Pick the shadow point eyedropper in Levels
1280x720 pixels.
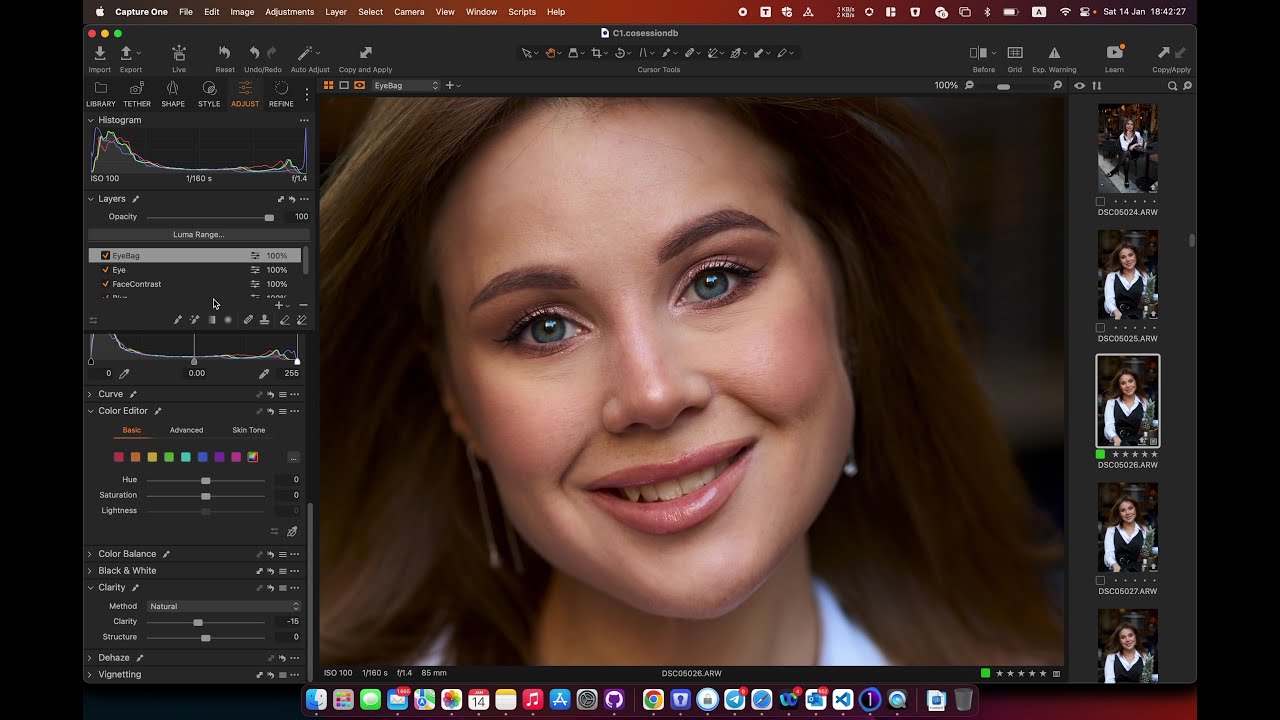click(124, 373)
